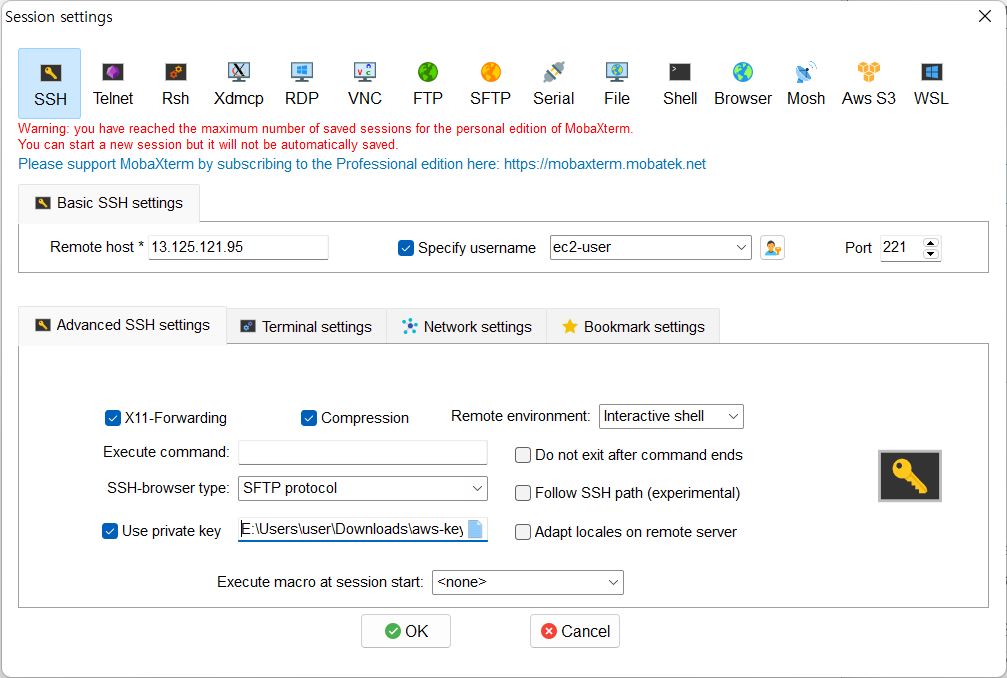1007x678 pixels.
Task: Choose the Serial session type
Action: [x=554, y=83]
